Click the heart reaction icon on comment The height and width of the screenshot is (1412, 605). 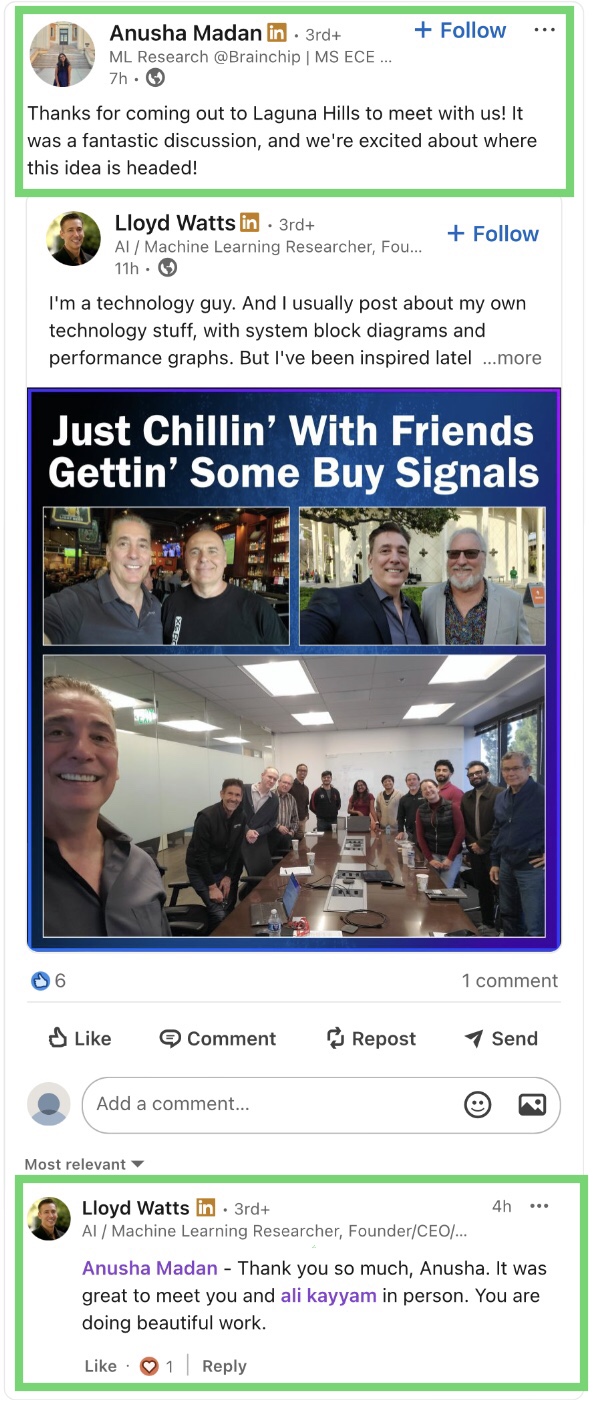coord(149,1366)
